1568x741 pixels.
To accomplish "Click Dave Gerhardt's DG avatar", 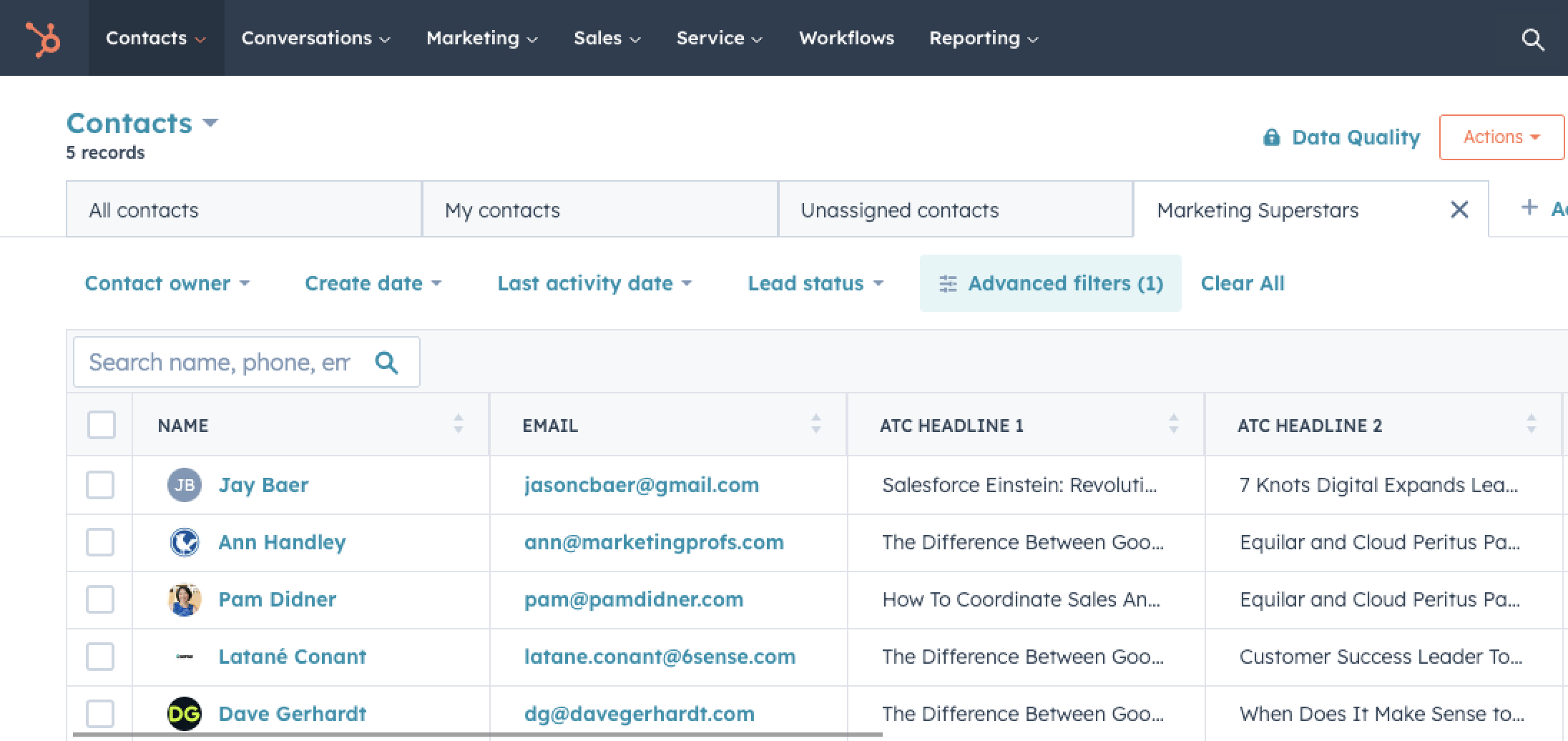I will 185,714.
